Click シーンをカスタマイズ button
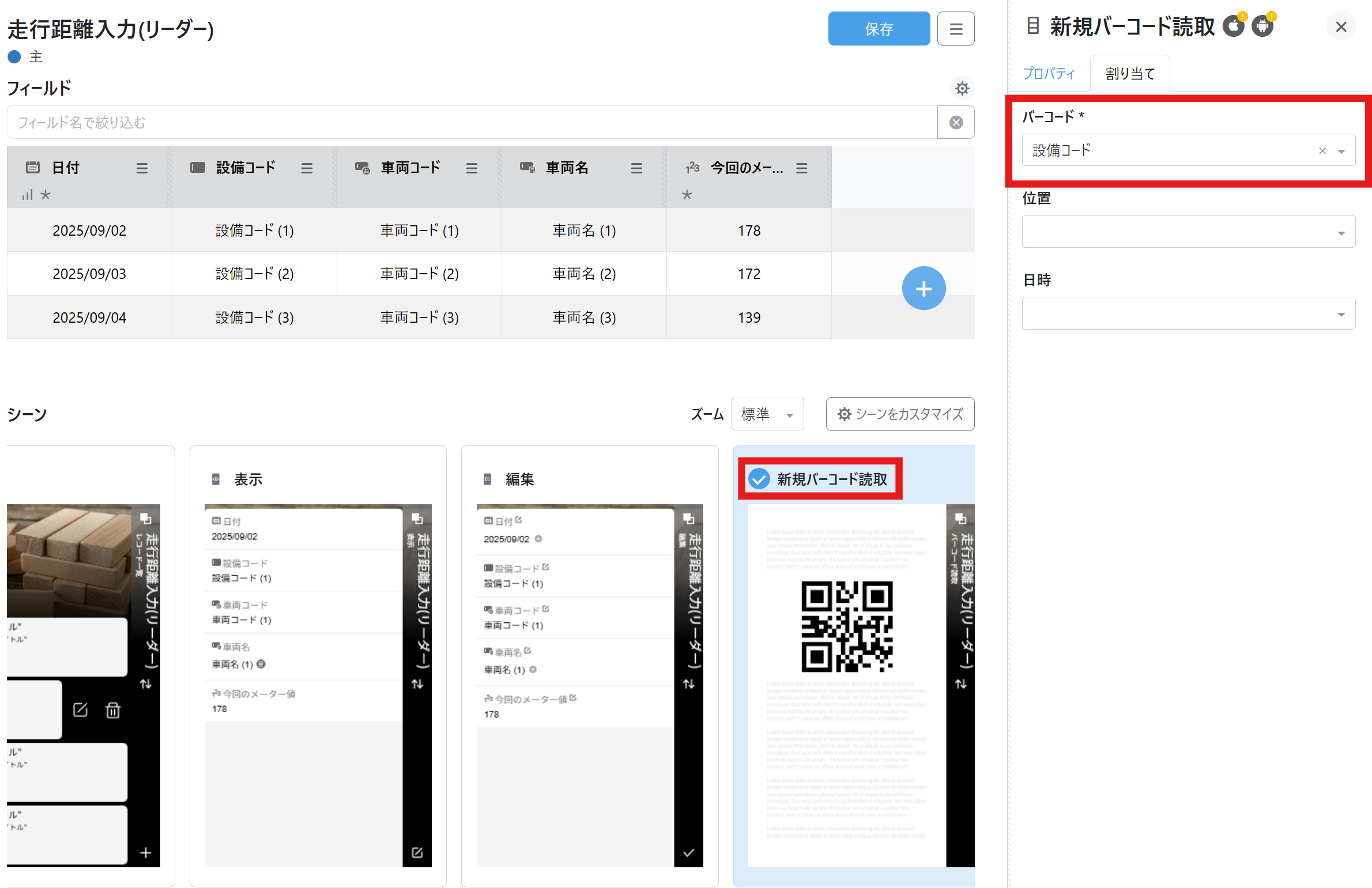Image resolution: width=1372 pixels, height=888 pixels. pyautogui.click(x=899, y=414)
